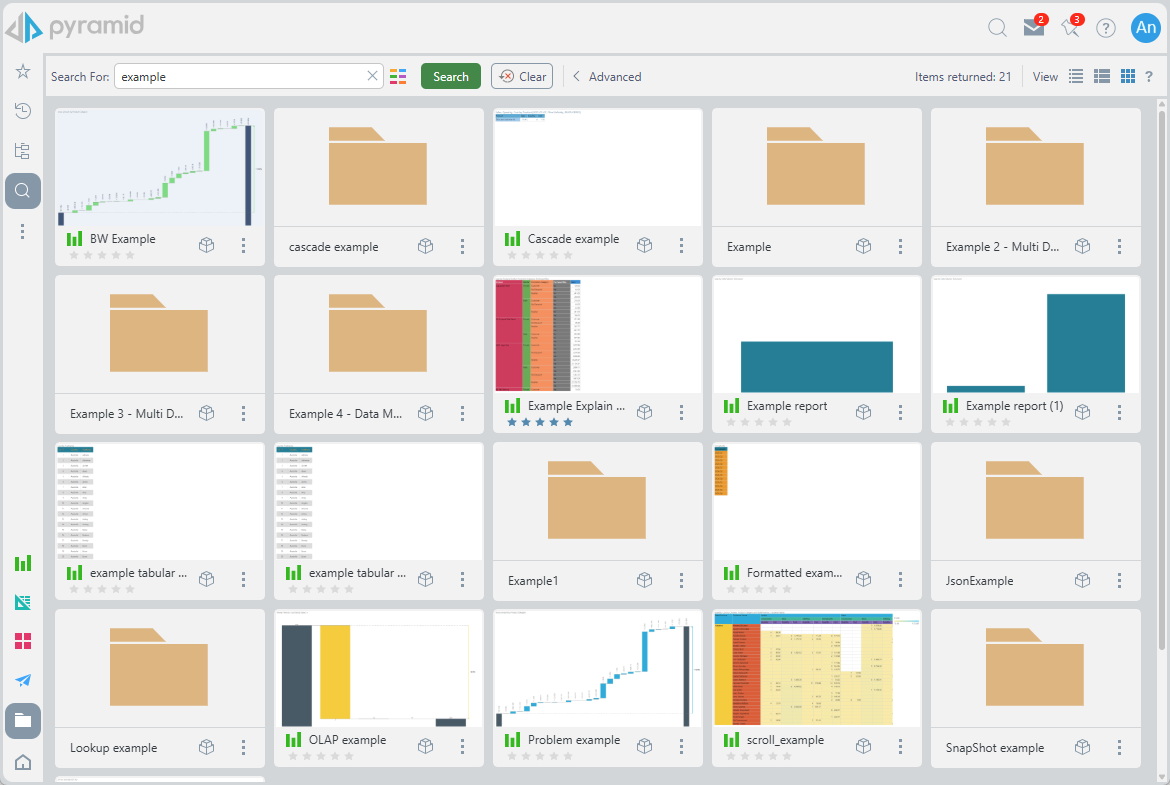The width and height of the screenshot is (1170, 785).
Task: Open the content type filter next to search box
Action: click(399, 76)
